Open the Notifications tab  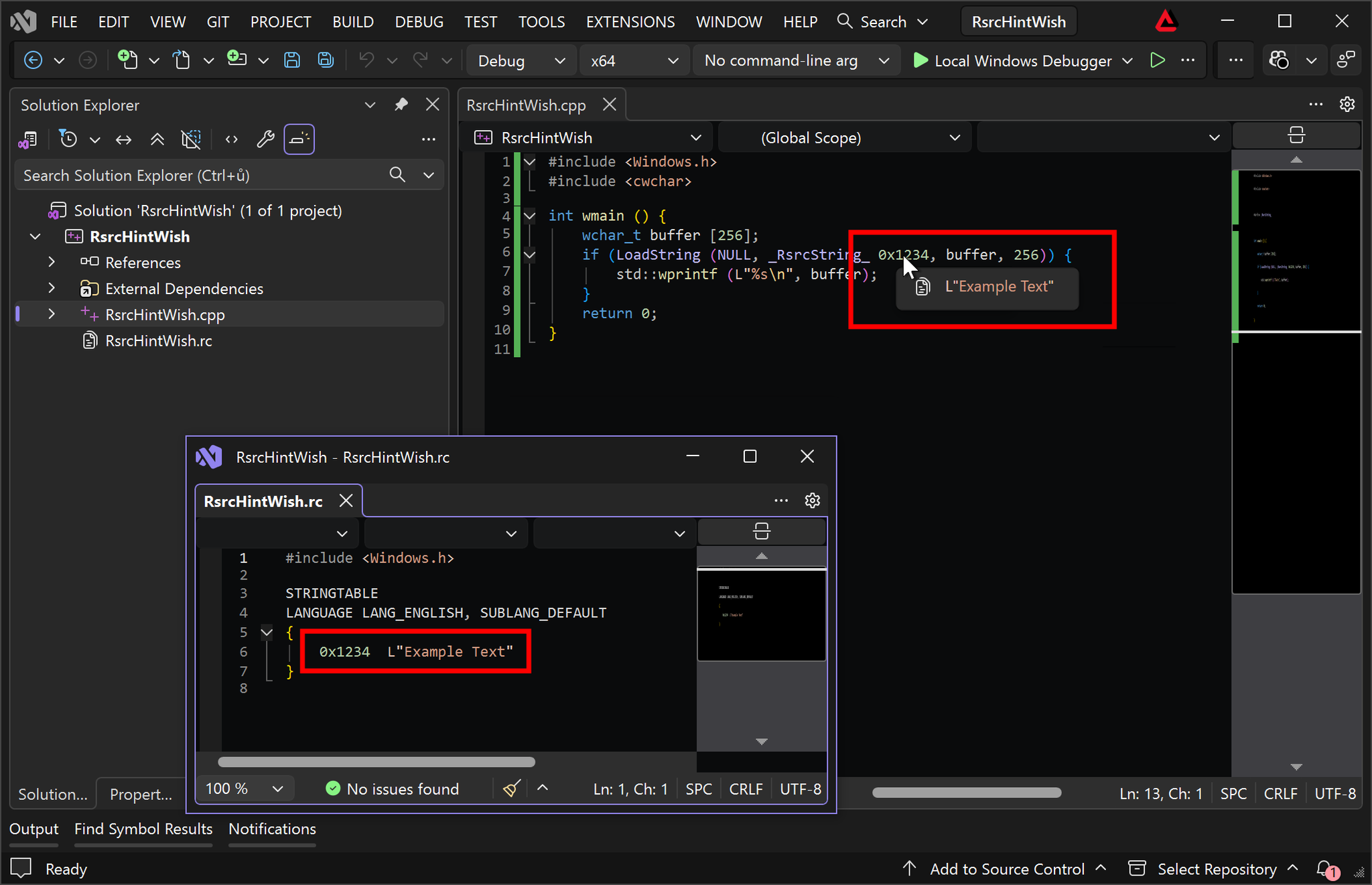(x=273, y=829)
